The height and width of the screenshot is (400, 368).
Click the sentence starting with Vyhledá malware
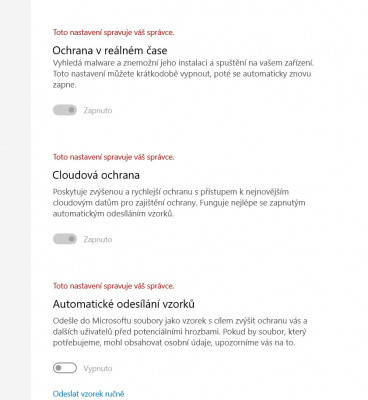click(x=183, y=63)
